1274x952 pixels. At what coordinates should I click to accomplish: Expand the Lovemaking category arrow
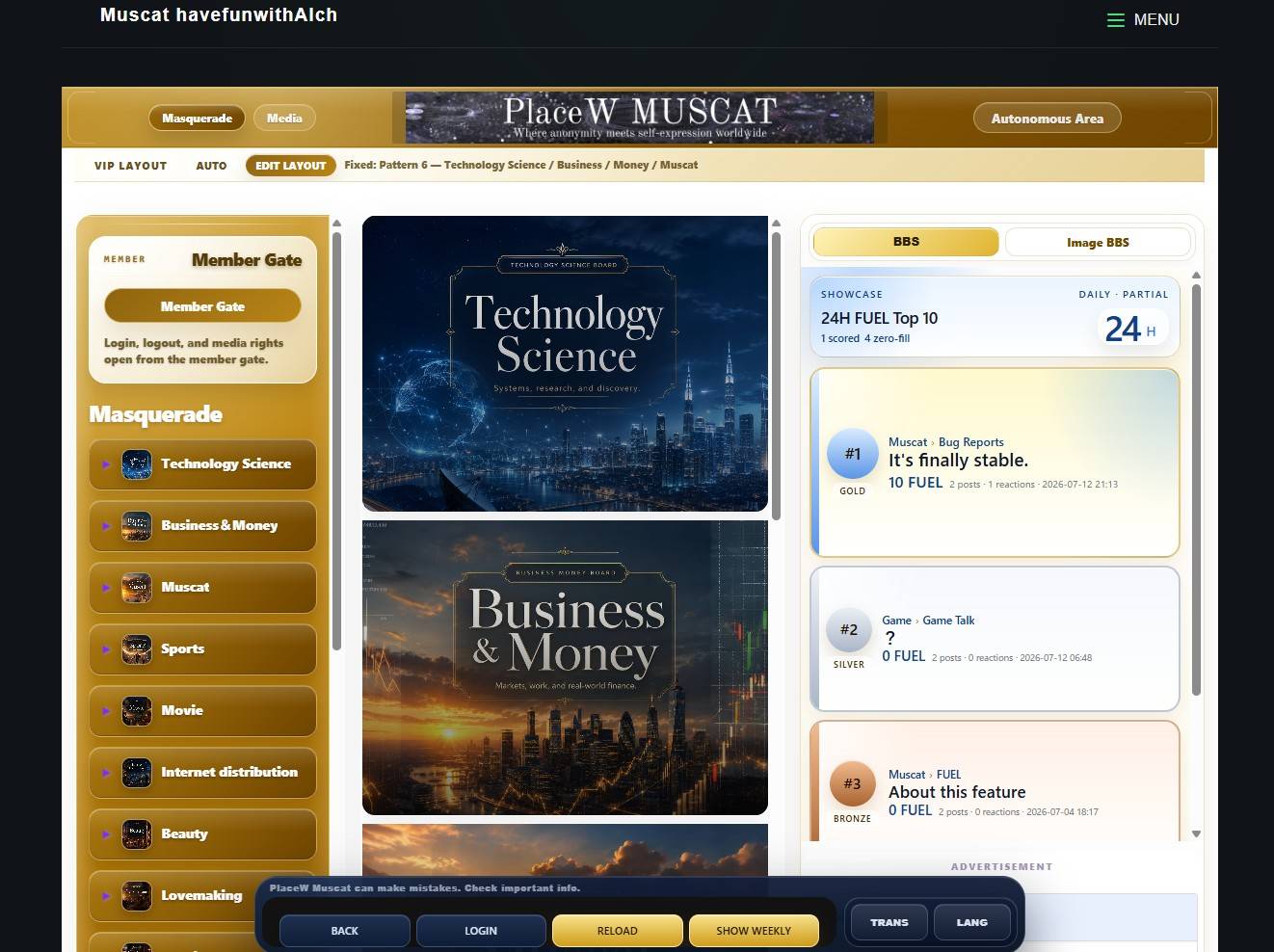pyautogui.click(x=106, y=896)
